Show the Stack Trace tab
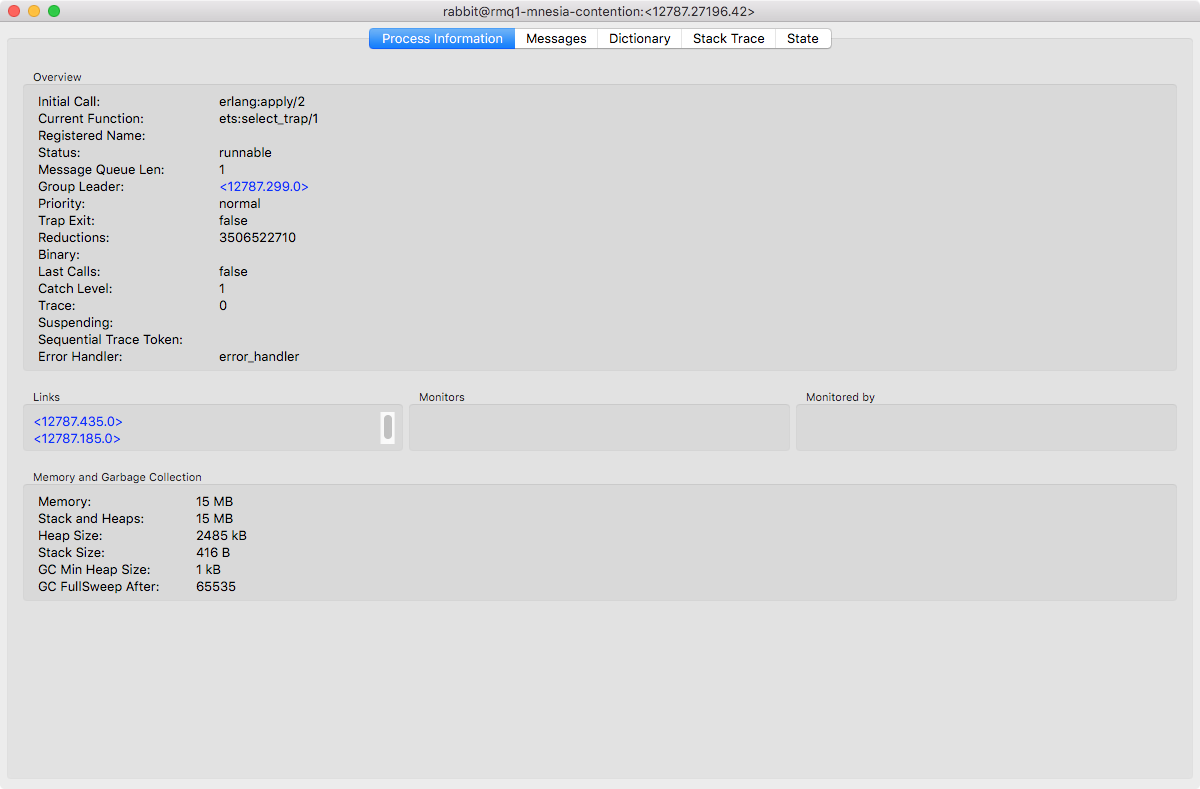The width and height of the screenshot is (1200, 789). pos(728,38)
